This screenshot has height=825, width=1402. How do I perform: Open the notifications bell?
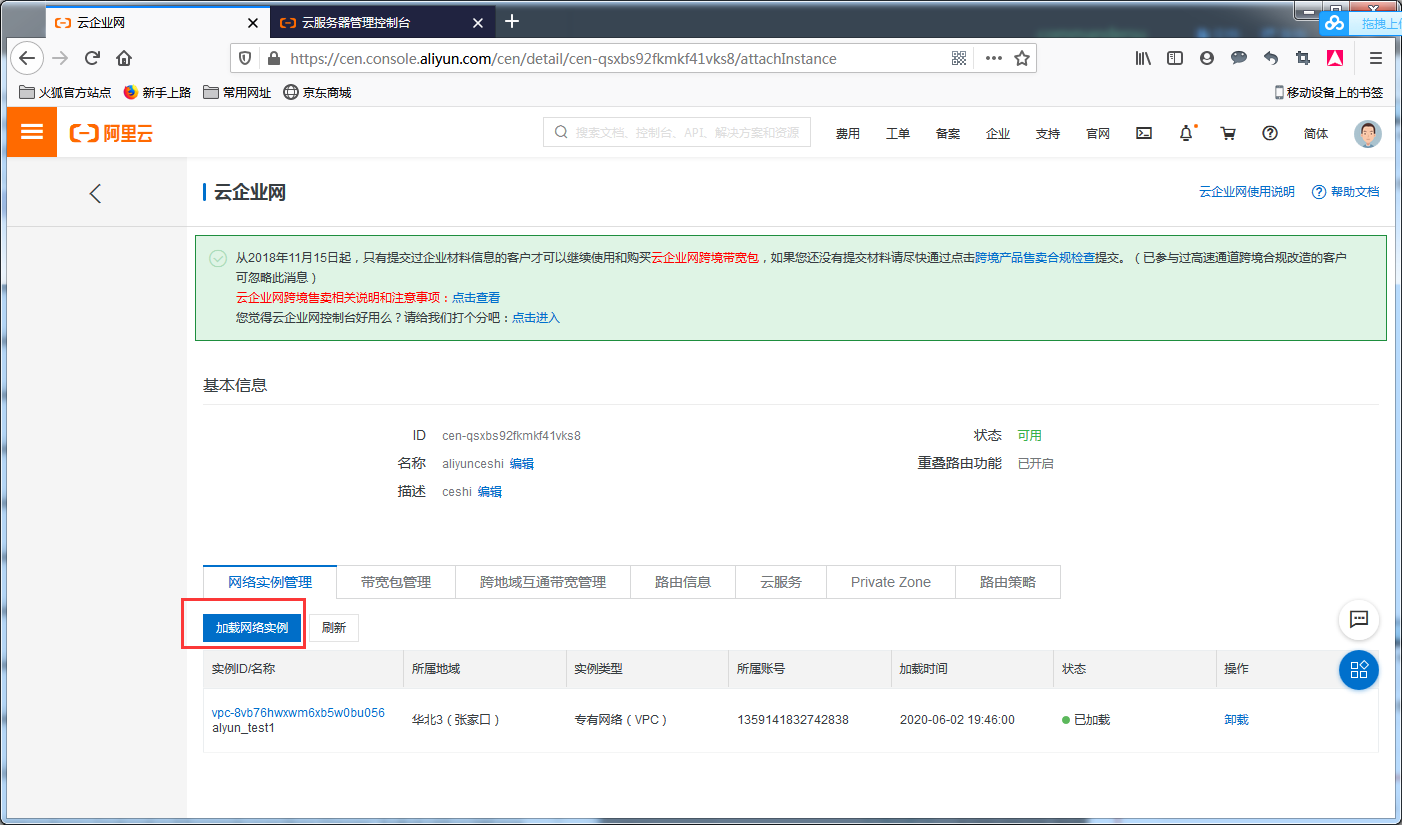click(1185, 132)
